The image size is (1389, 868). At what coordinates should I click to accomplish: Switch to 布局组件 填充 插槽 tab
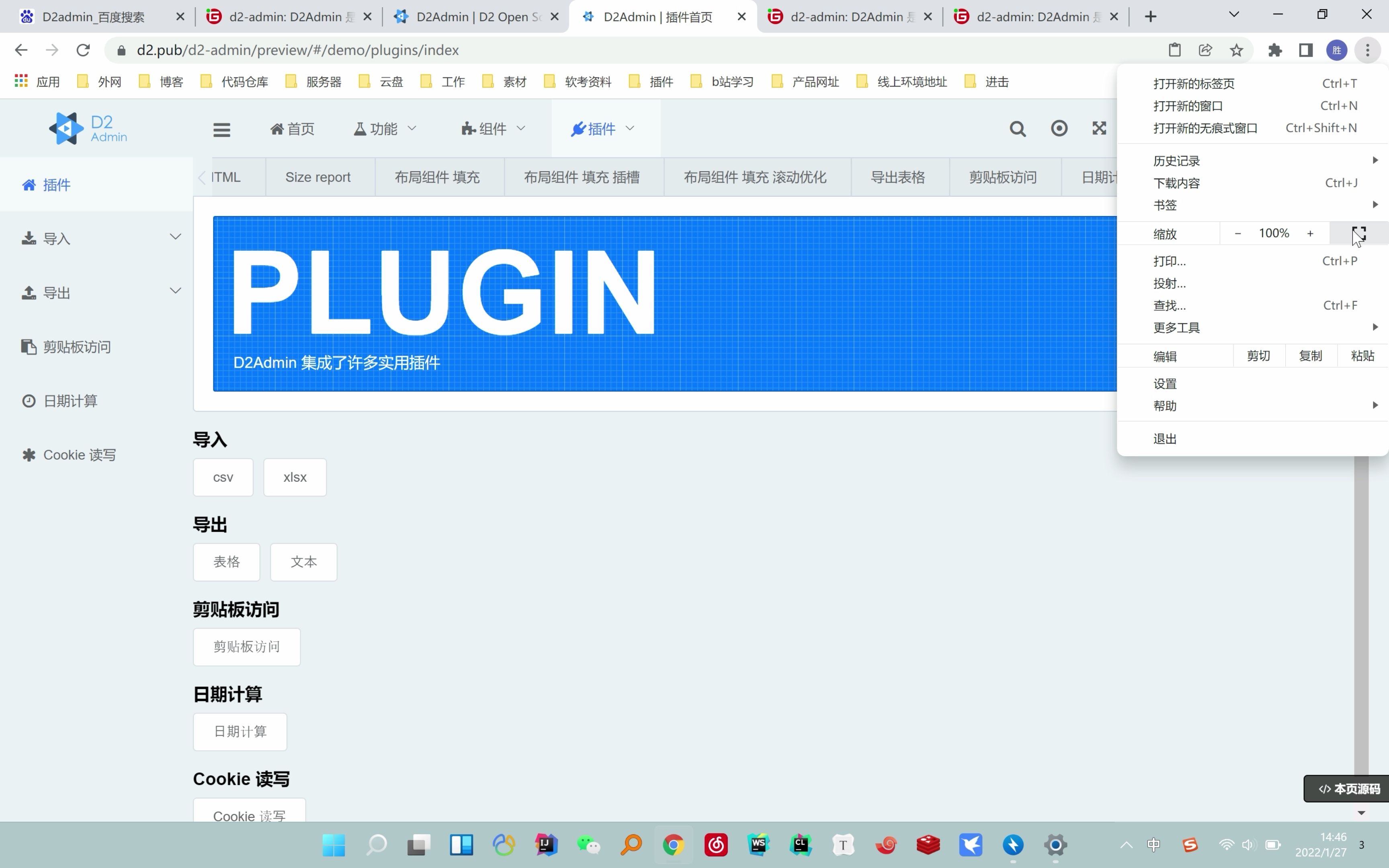(x=582, y=177)
